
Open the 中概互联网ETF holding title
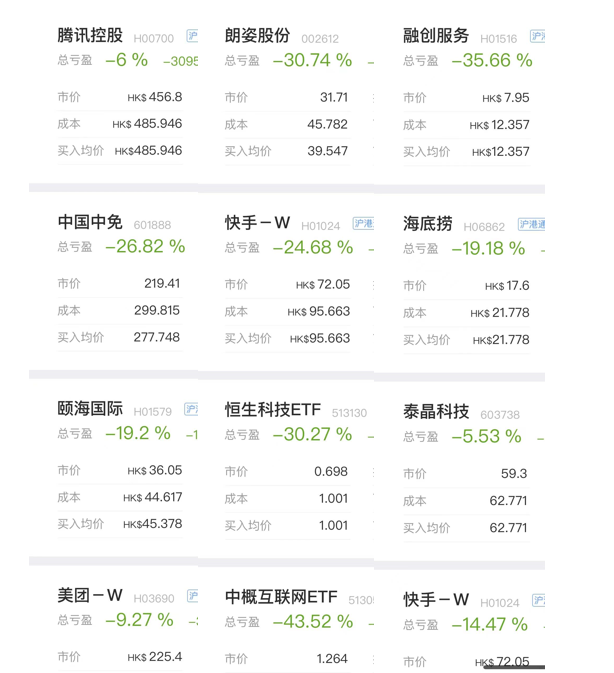[281, 597]
